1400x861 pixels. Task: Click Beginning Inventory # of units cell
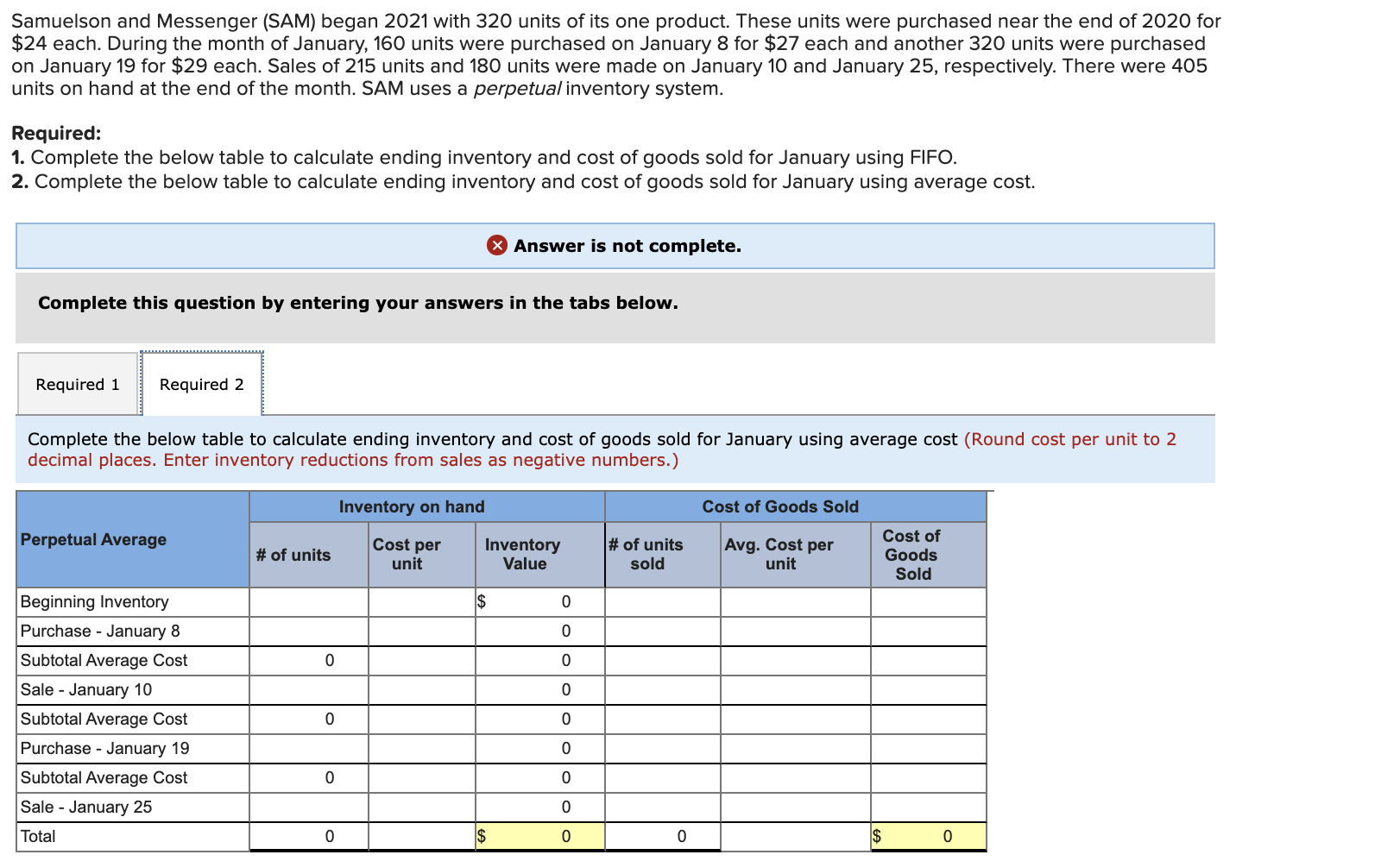click(x=309, y=602)
